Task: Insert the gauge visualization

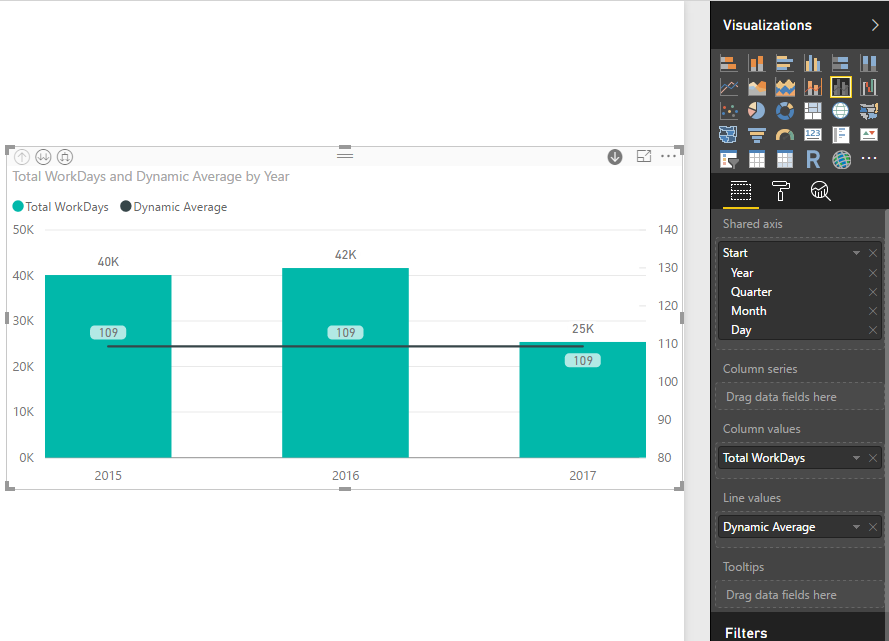Action: [785, 135]
